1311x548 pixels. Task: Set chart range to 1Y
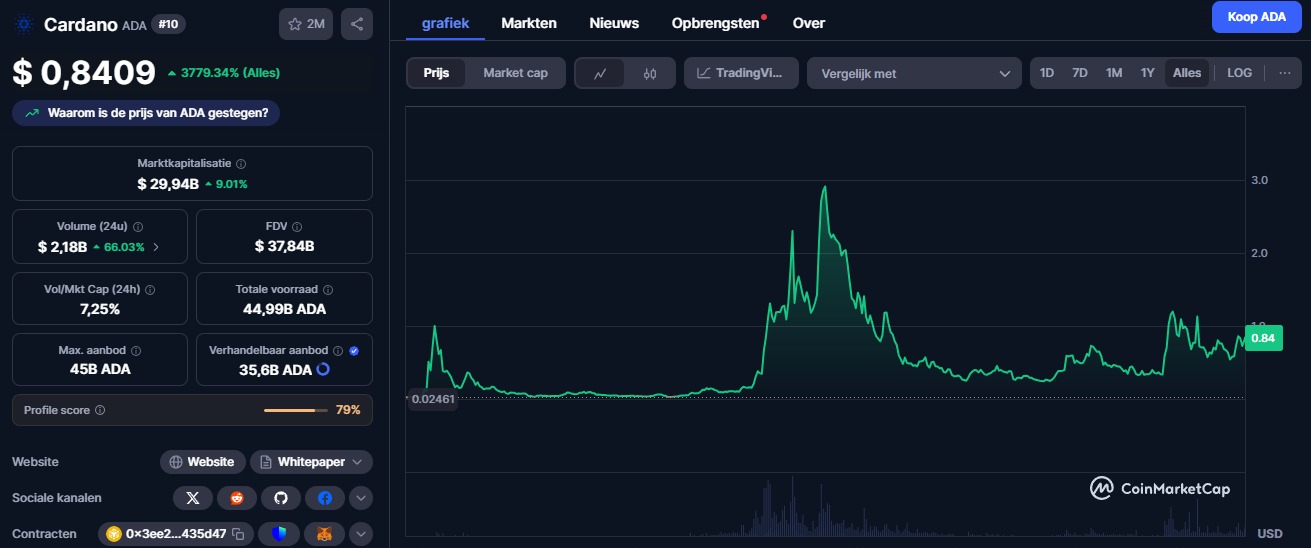pyautogui.click(x=1148, y=73)
